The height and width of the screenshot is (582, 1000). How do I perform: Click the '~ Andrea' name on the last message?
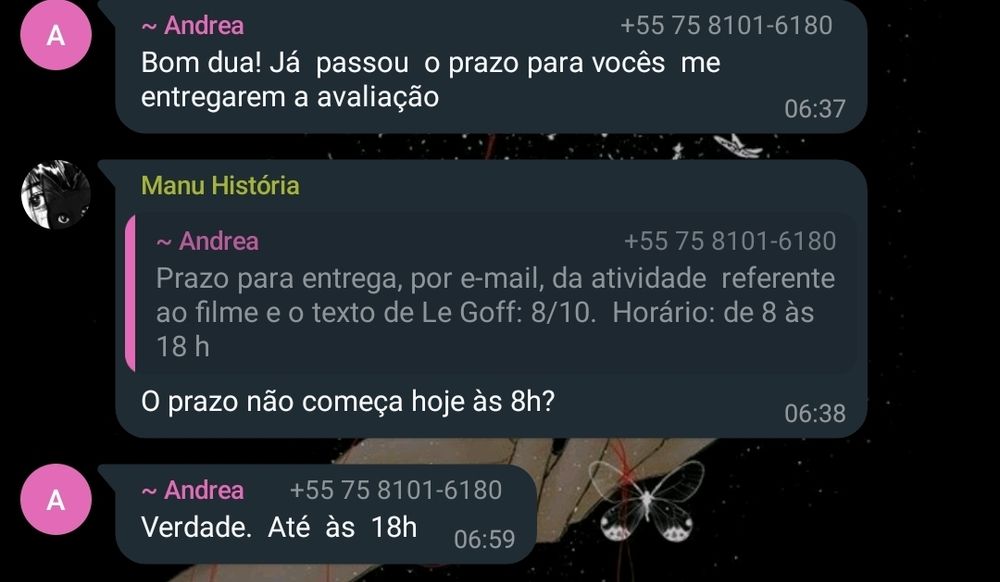point(193,490)
